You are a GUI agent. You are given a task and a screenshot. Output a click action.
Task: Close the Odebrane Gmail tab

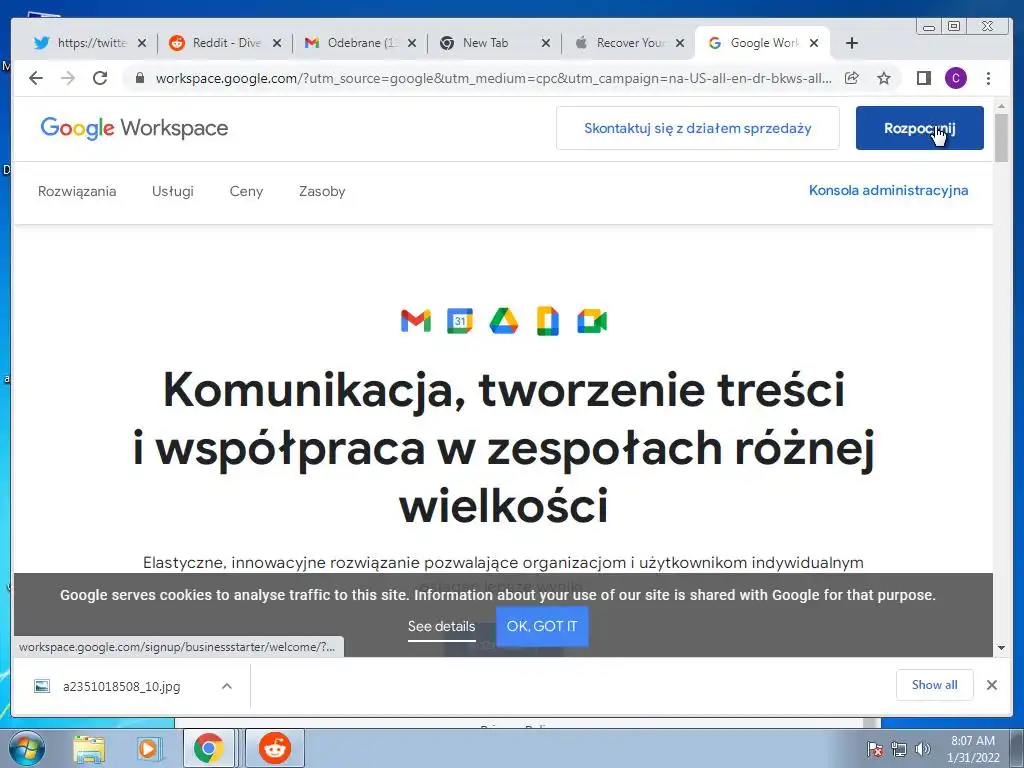click(412, 43)
